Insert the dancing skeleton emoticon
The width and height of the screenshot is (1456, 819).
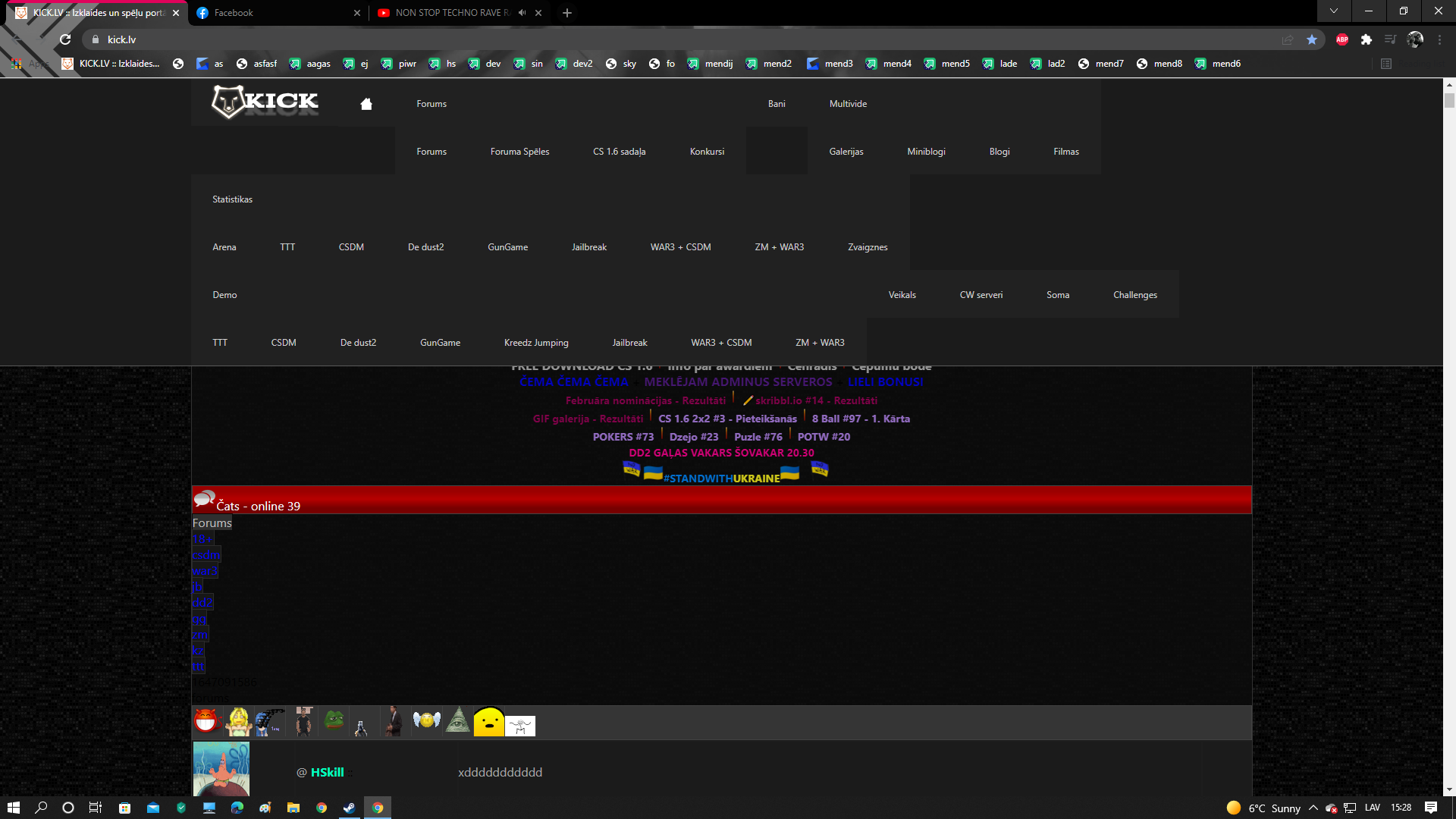pos(520,726)
